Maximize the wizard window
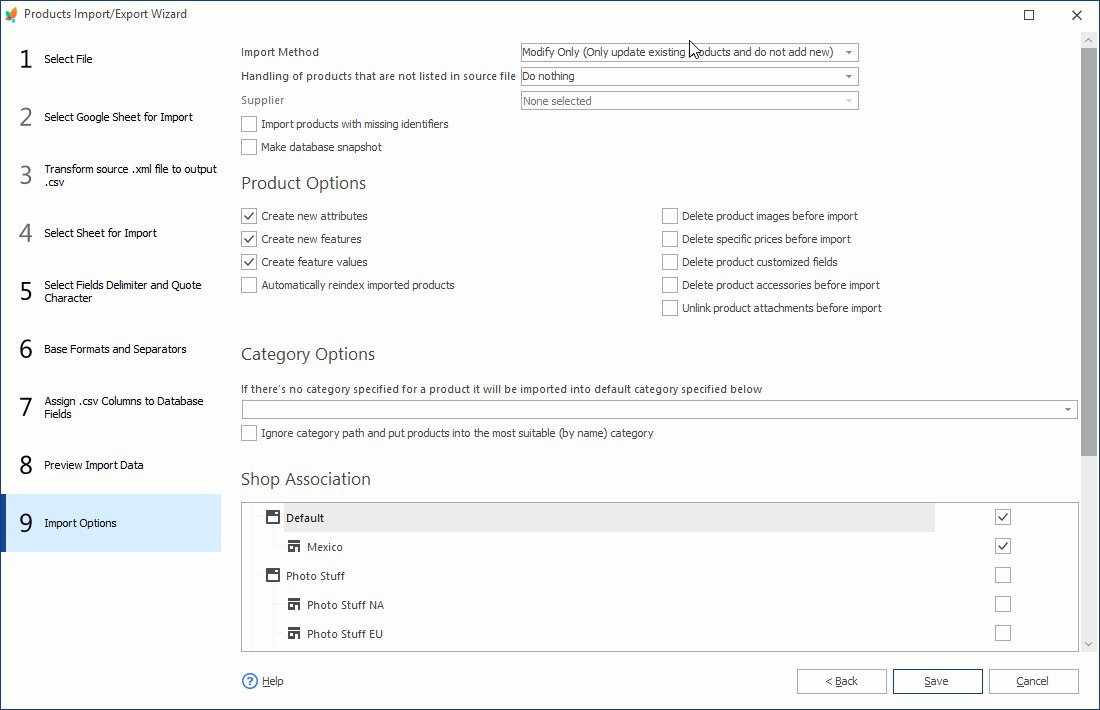 (x=1029, y=15)
